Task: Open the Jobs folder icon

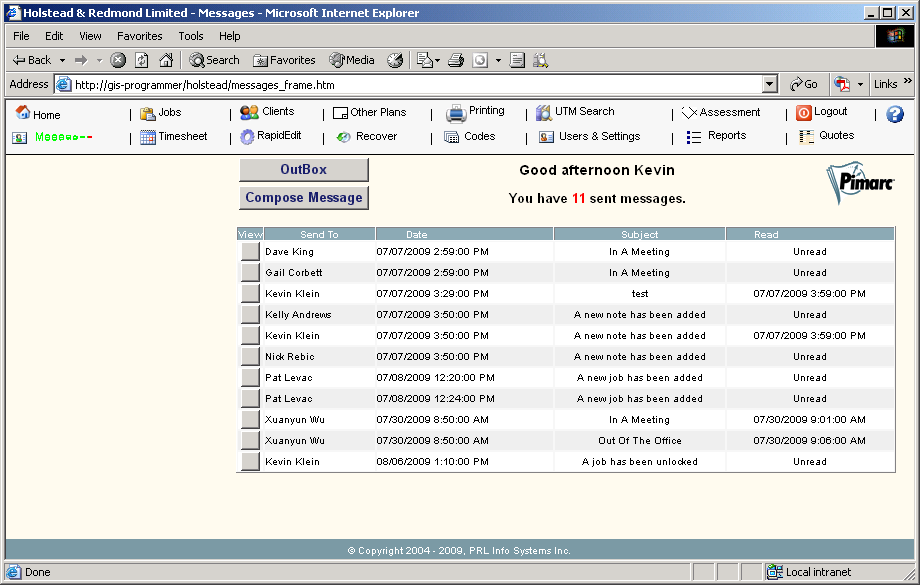Action: coord(147,113)
